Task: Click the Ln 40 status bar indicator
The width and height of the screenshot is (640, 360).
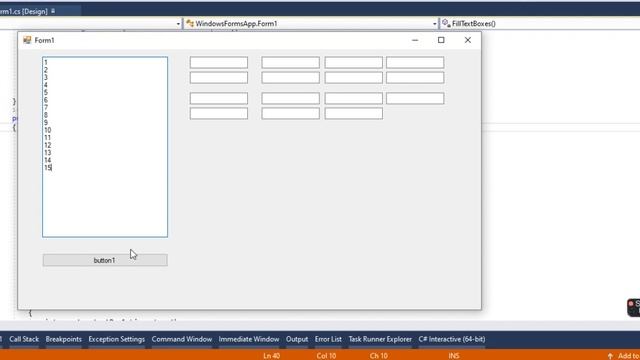Action: point(271,356)
